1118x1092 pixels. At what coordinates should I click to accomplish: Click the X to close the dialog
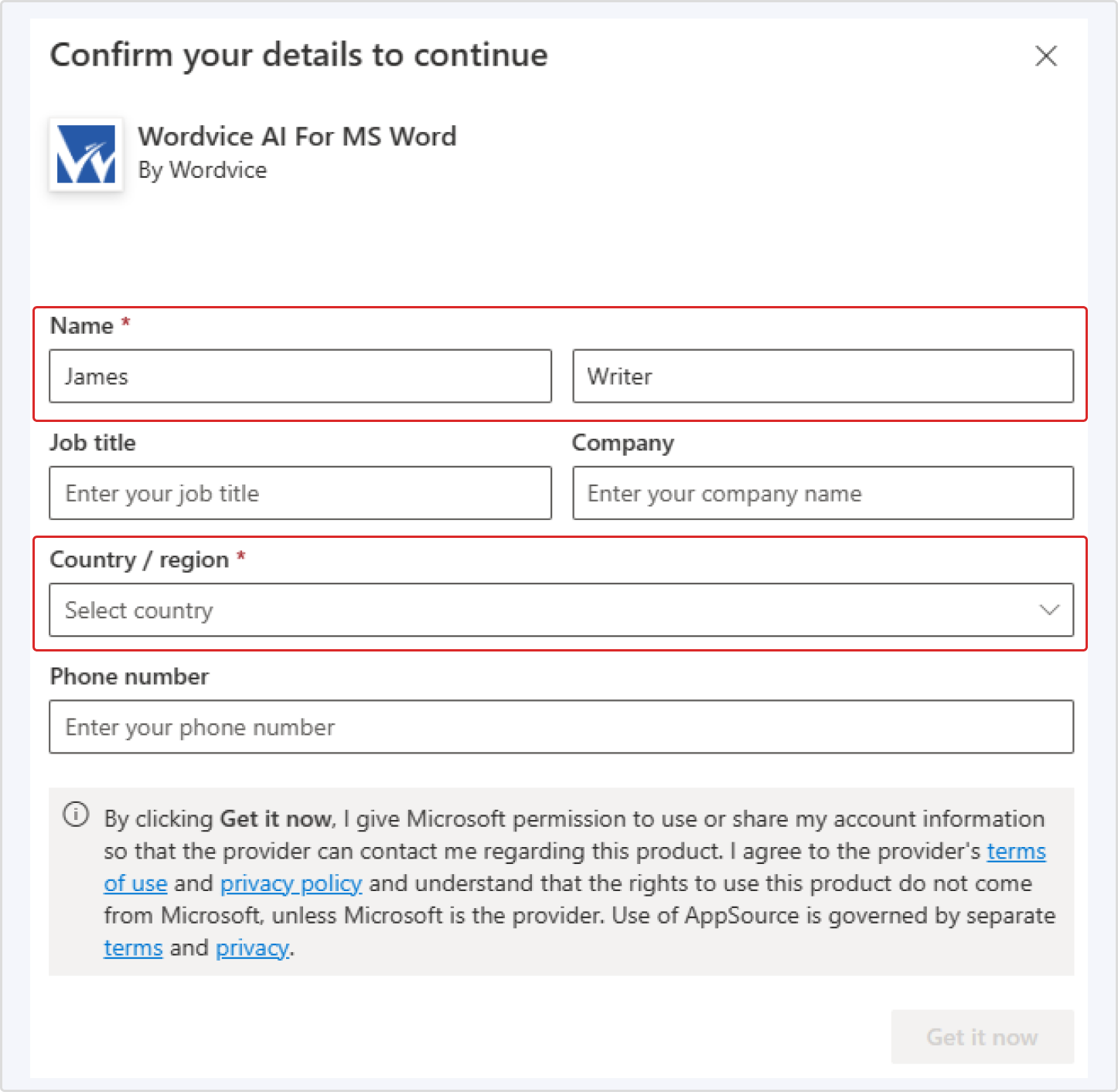1045,56
